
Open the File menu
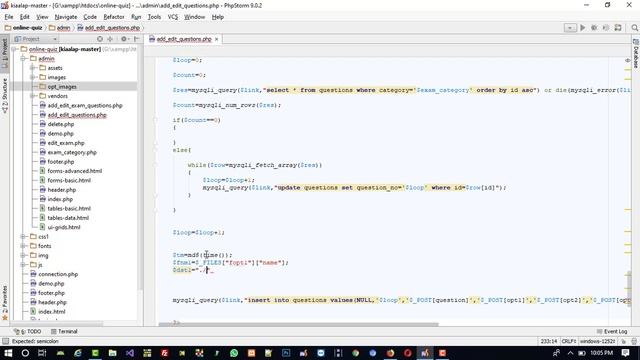pyautogui.click(x=9, y=17)
